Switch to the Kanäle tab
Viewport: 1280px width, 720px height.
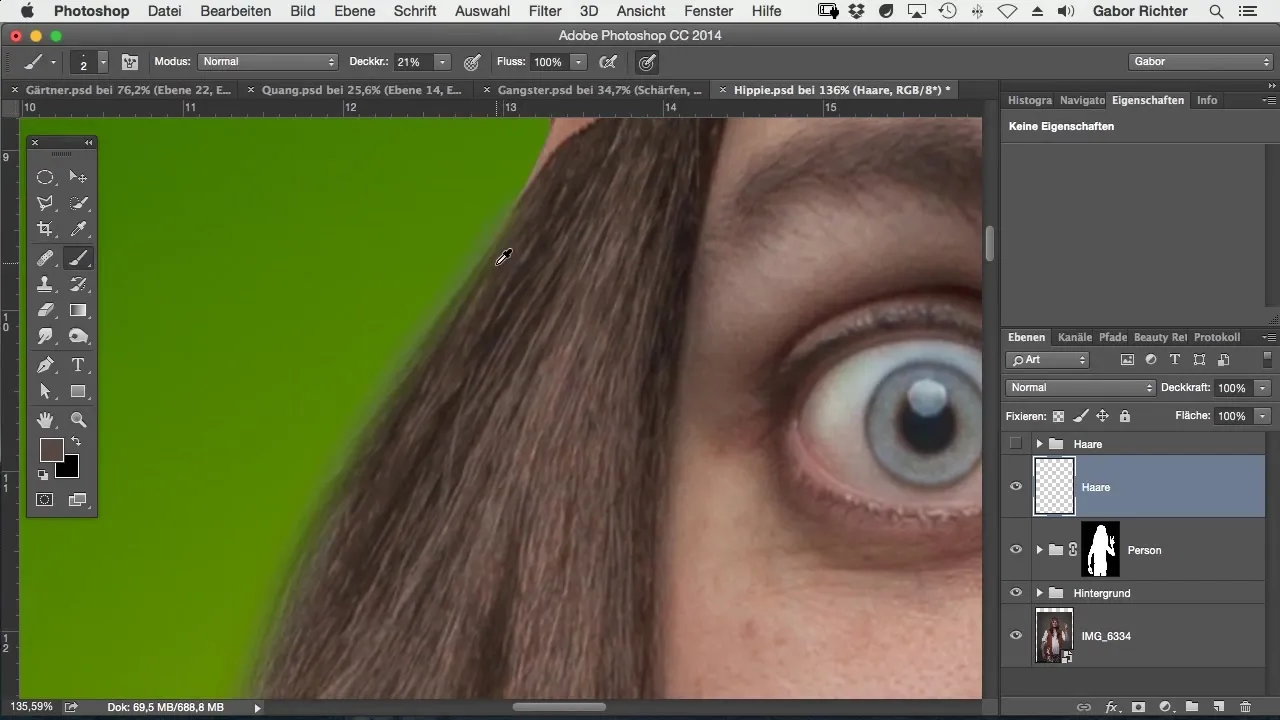click(x=1075, y=338)
